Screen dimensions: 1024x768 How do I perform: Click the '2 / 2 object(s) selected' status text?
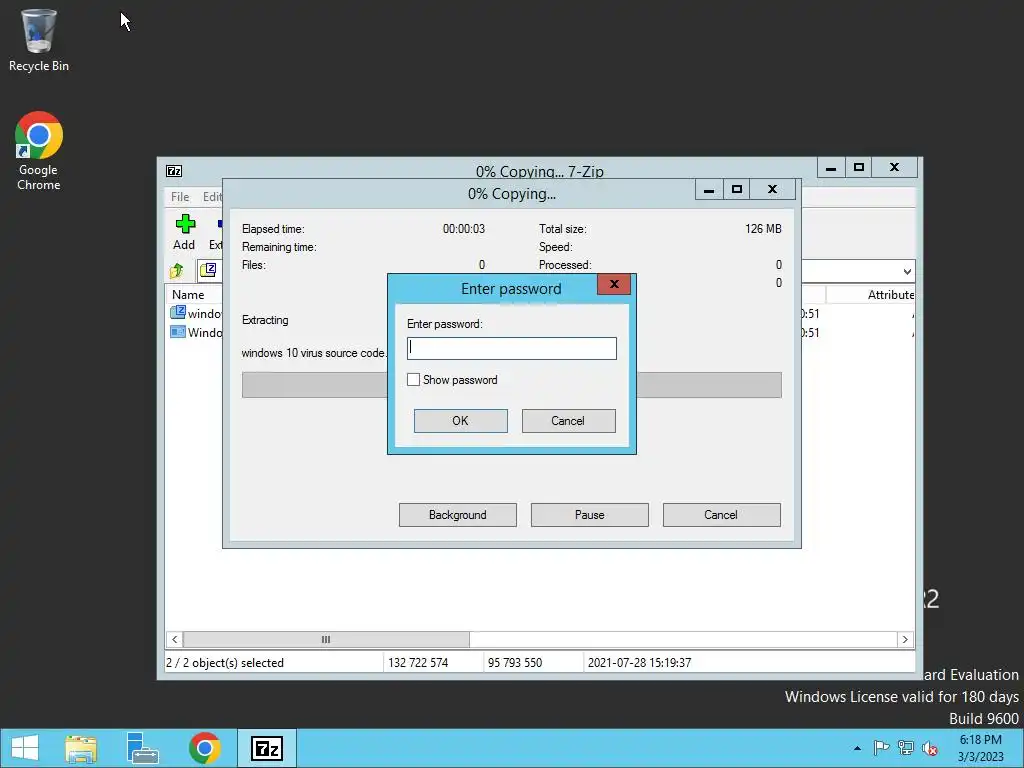coord(225,663)
